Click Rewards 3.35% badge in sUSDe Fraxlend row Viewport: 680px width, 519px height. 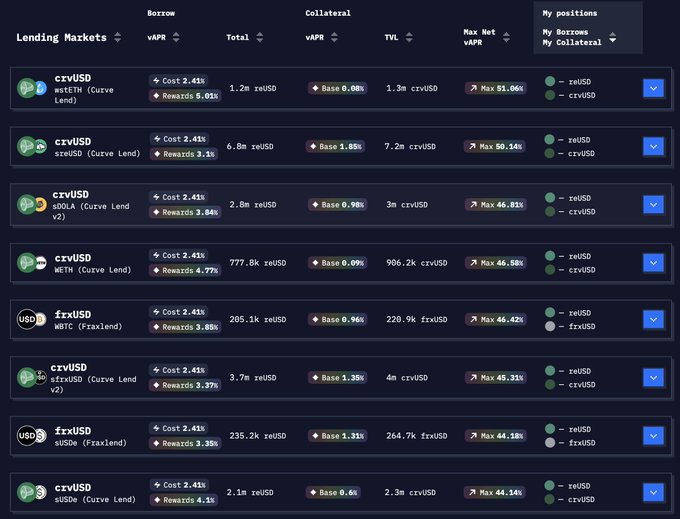(185, 444)
